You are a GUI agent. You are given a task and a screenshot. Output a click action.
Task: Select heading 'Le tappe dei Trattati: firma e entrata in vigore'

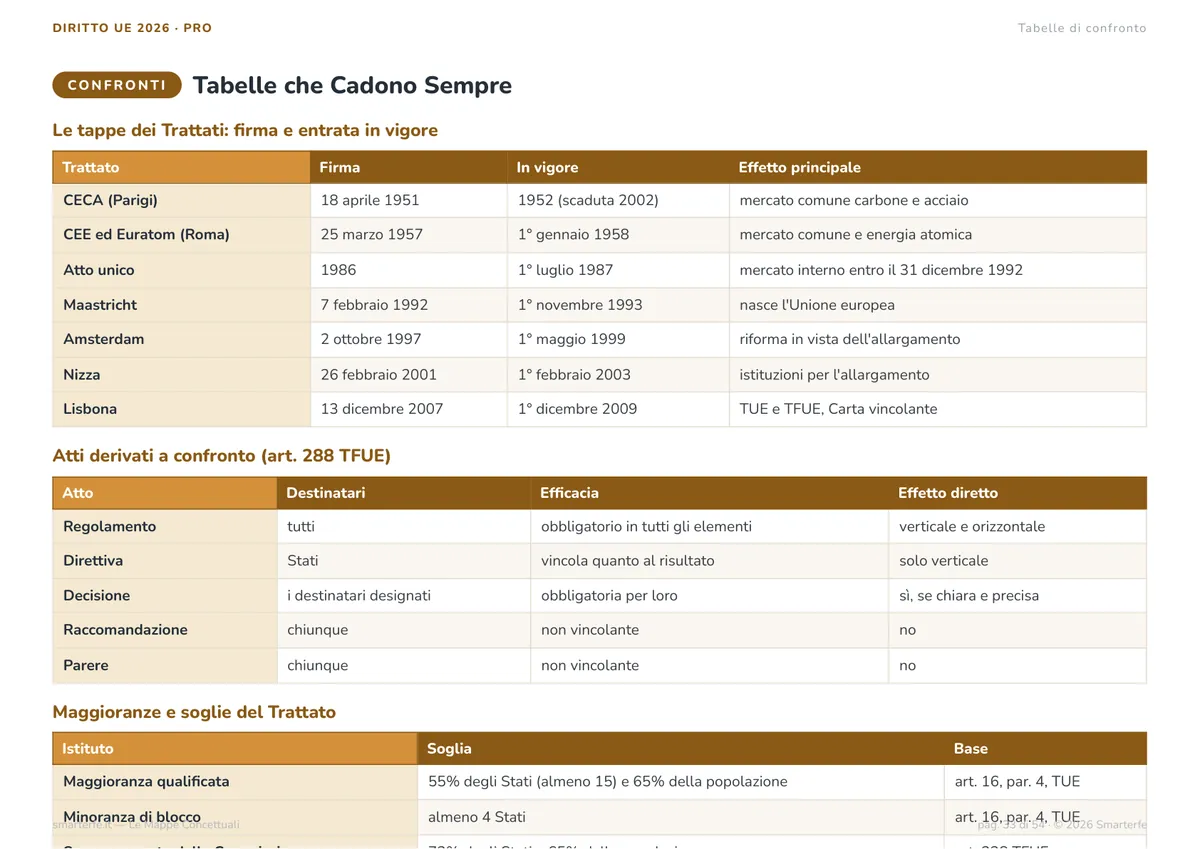(x=245, y=130)
